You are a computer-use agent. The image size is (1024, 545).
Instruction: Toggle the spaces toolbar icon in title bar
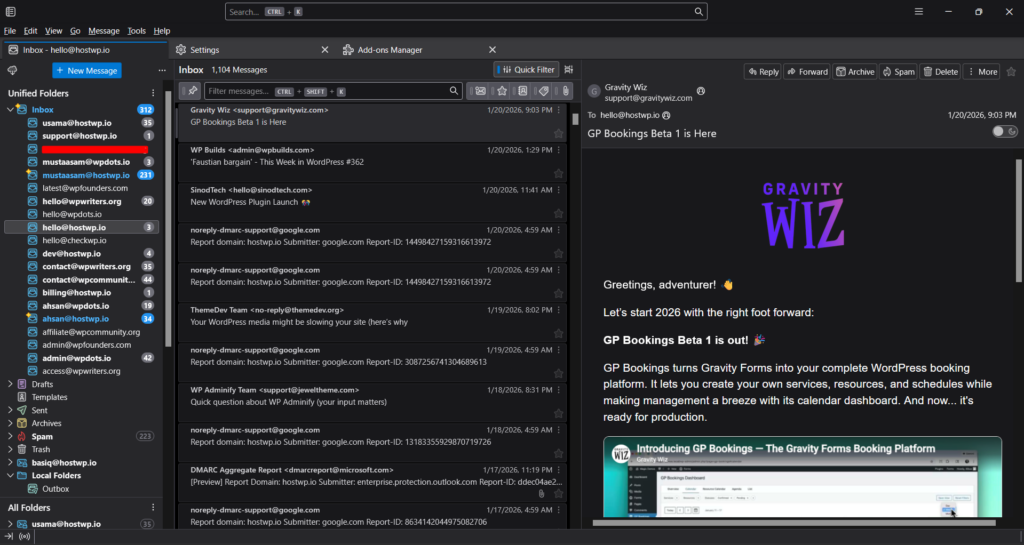click(10, 12)
